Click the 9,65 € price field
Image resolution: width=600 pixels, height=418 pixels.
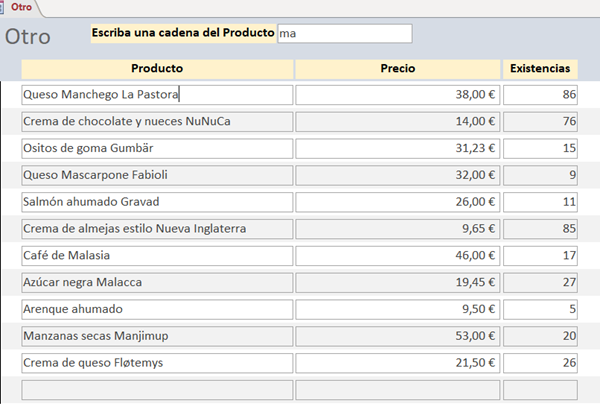(397, 229)
